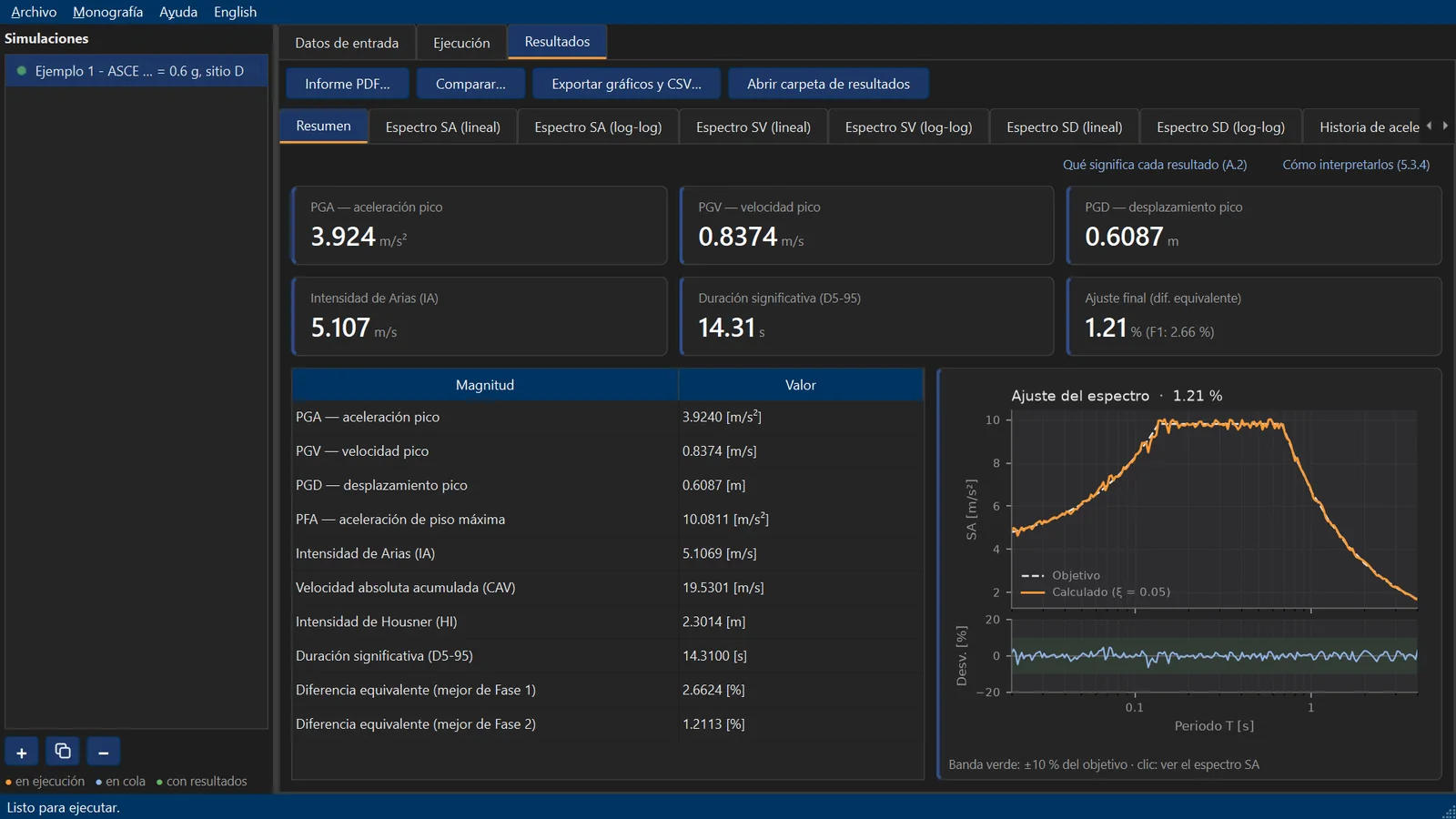
Task: Open Espectro SD (log-log) tab
Action: (1220, 127)
